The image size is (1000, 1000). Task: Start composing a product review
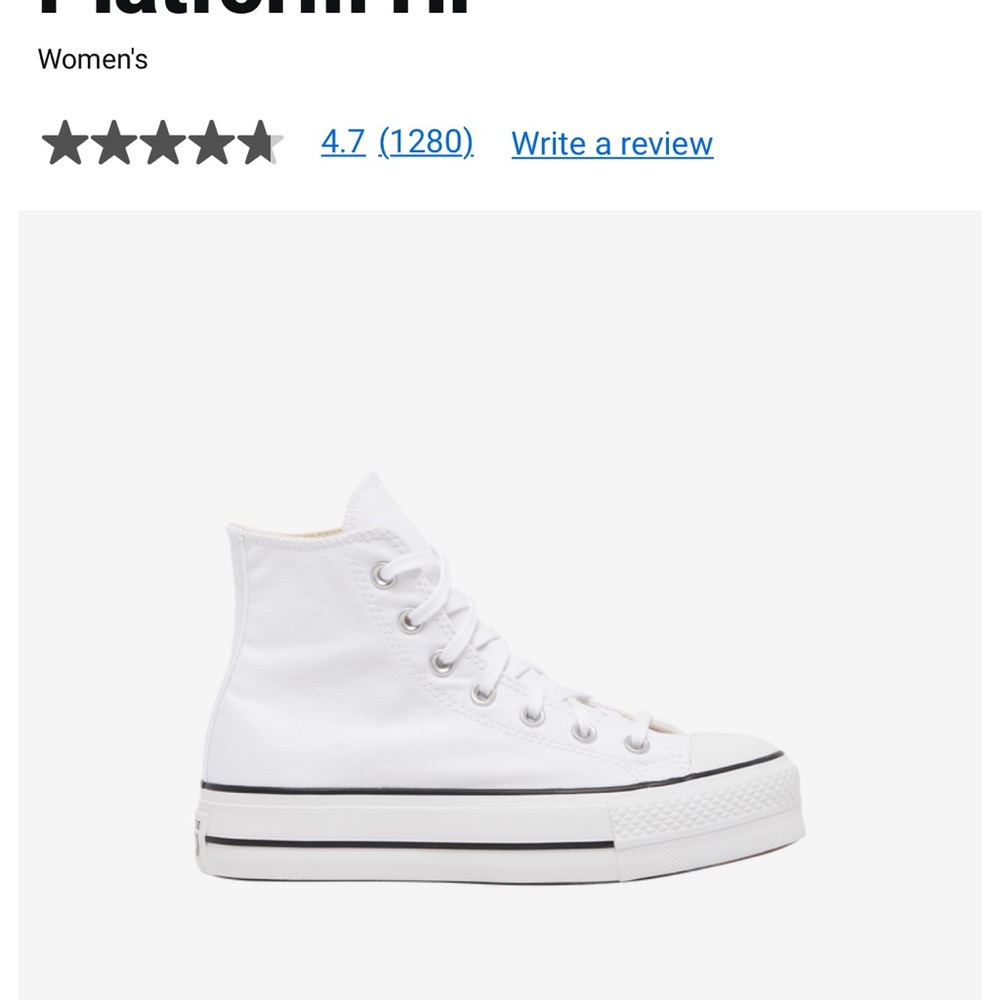point(611,144)
